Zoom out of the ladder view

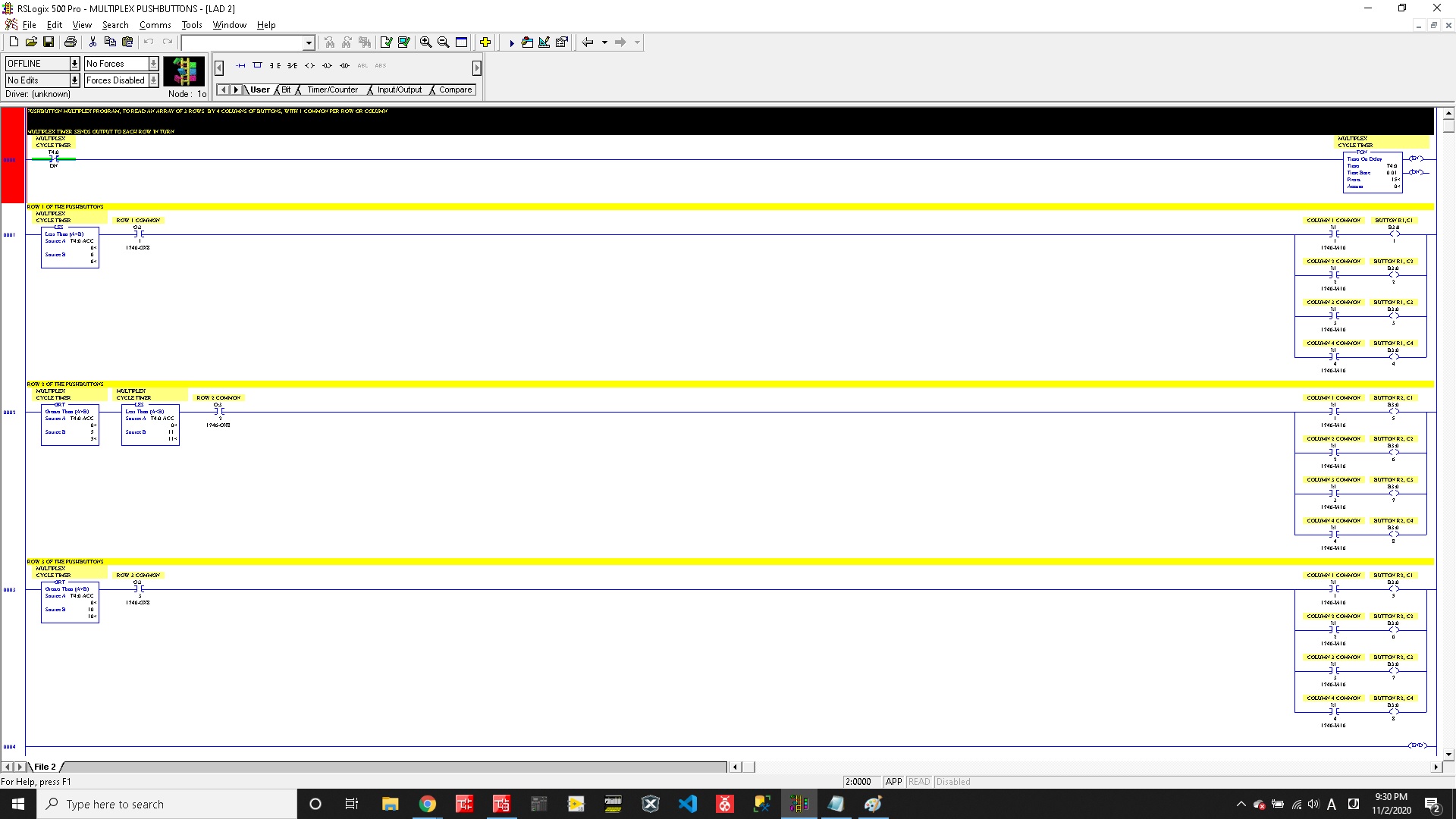[444, 42]
